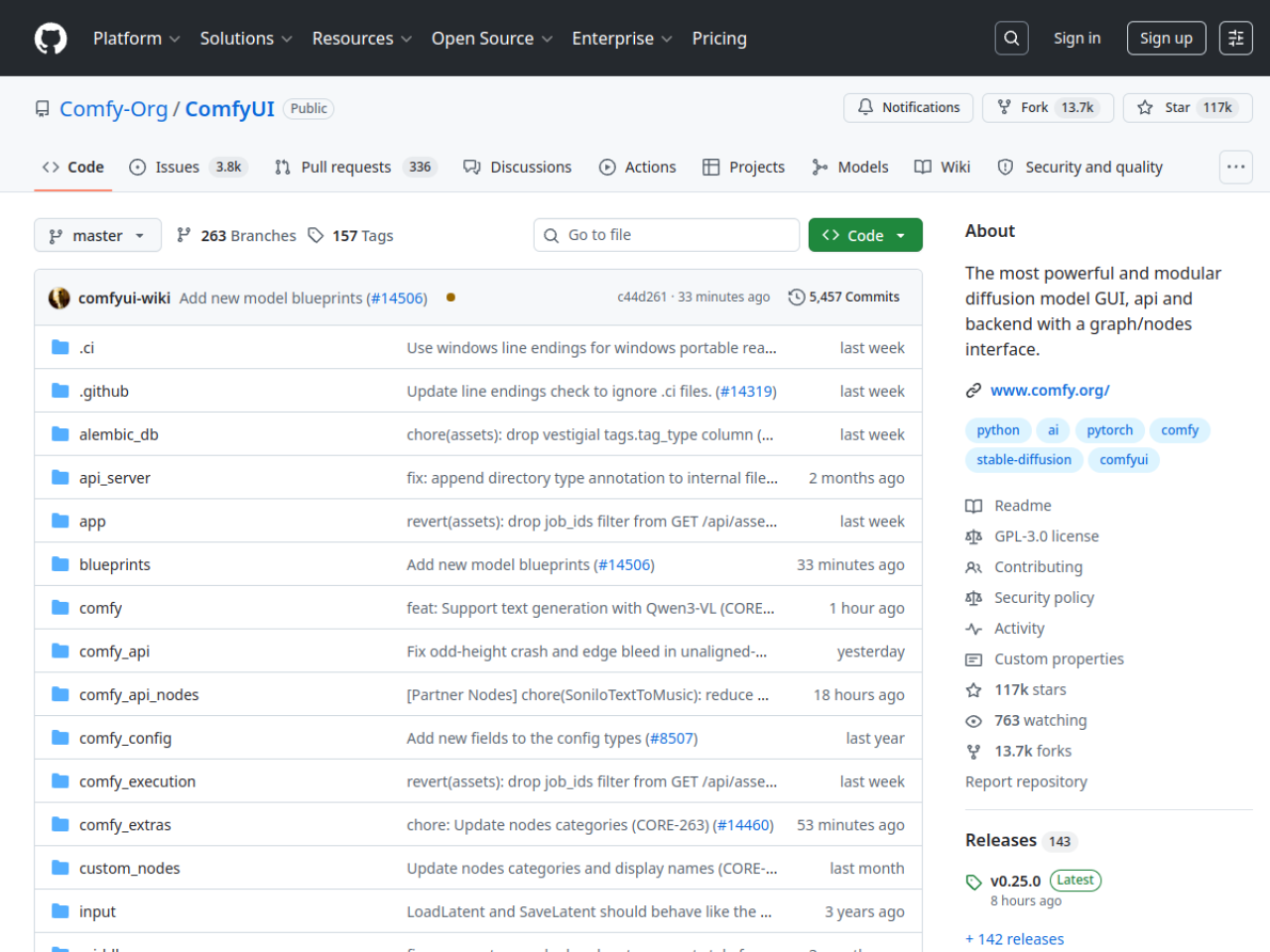This screenshot has height=952, width=1270.
Task: Click the book icon next to Readme
Action: [973, 506]
